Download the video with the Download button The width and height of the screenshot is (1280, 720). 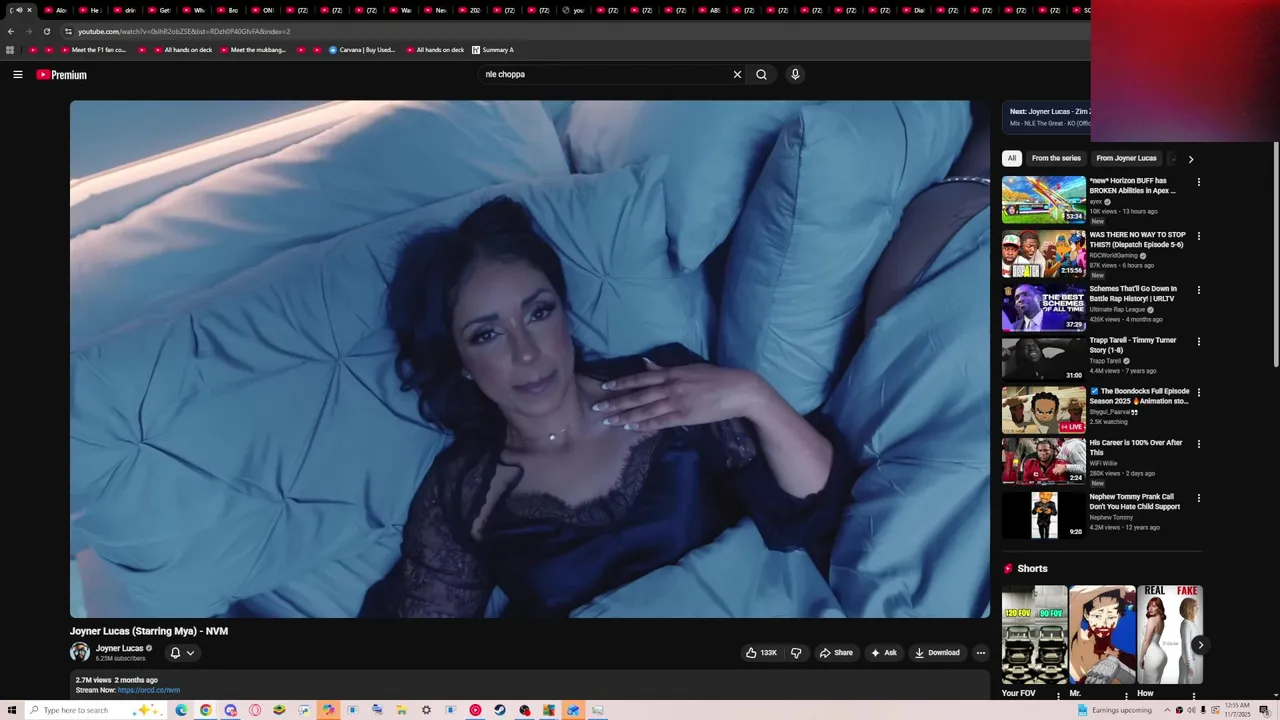tap(937, 653)
